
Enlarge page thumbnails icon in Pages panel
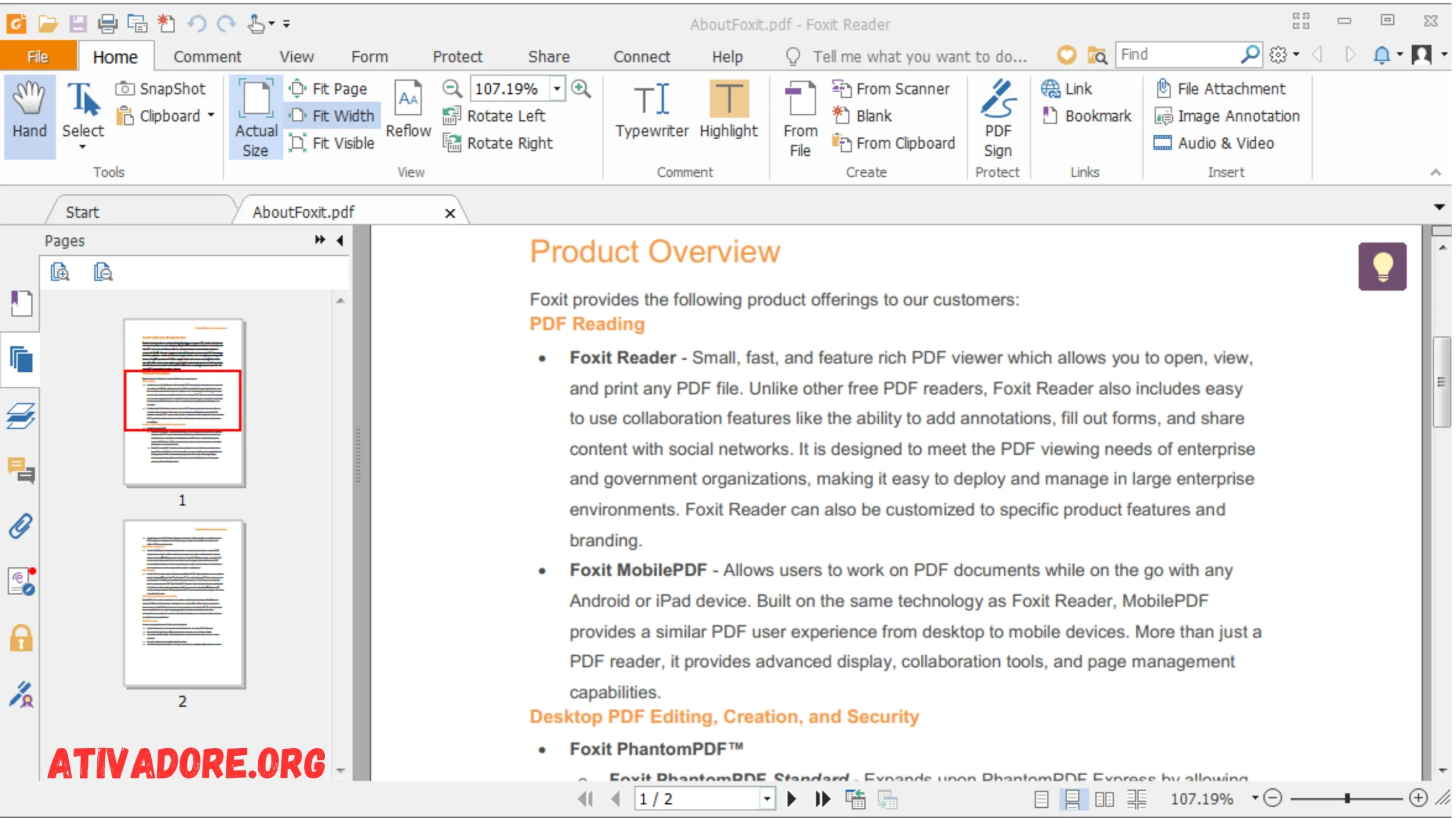pyautogui.click(x=60, y=272)
